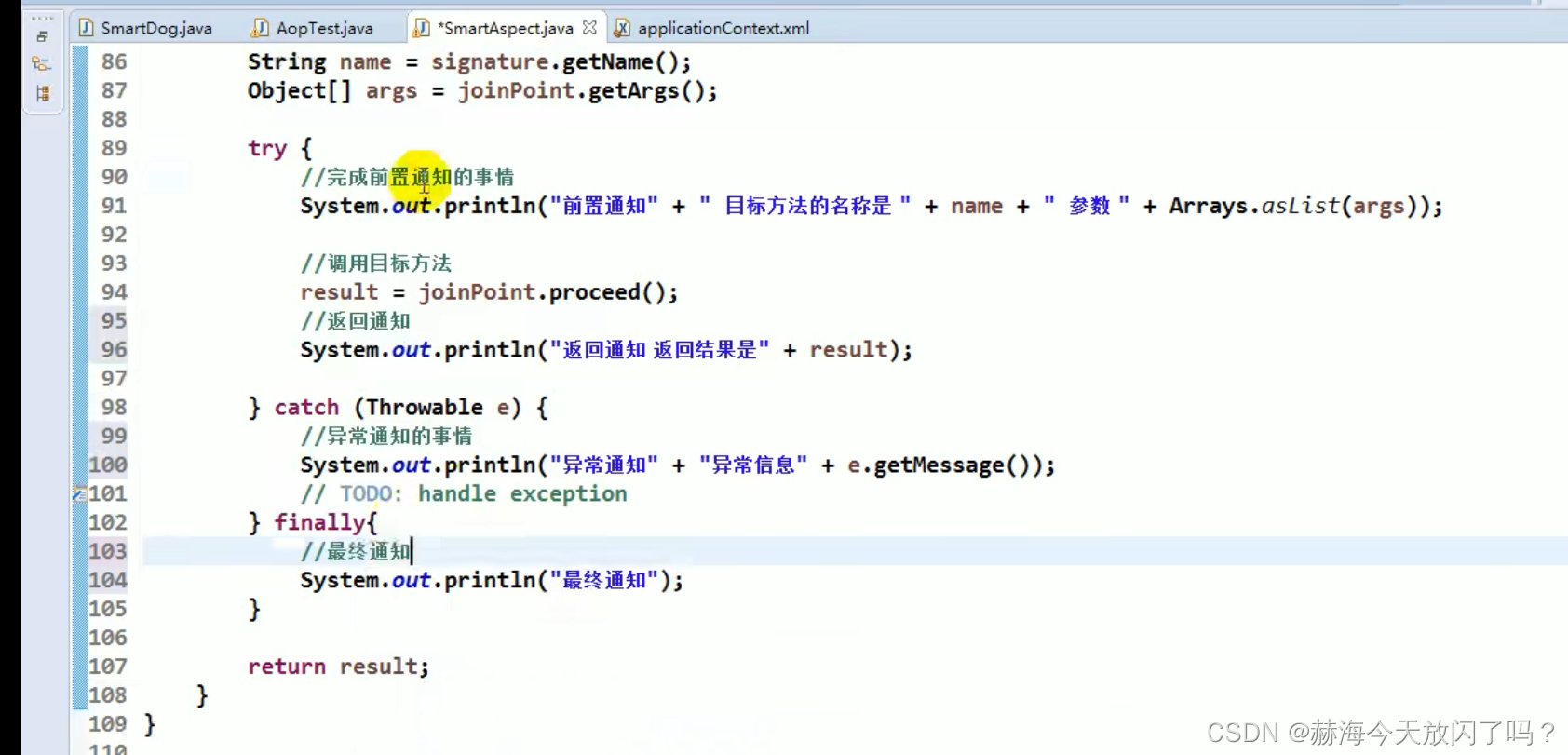1568x755 pixels.
Task: Click 'signature.getName()' on line 86
Action: tap(555, 62)
